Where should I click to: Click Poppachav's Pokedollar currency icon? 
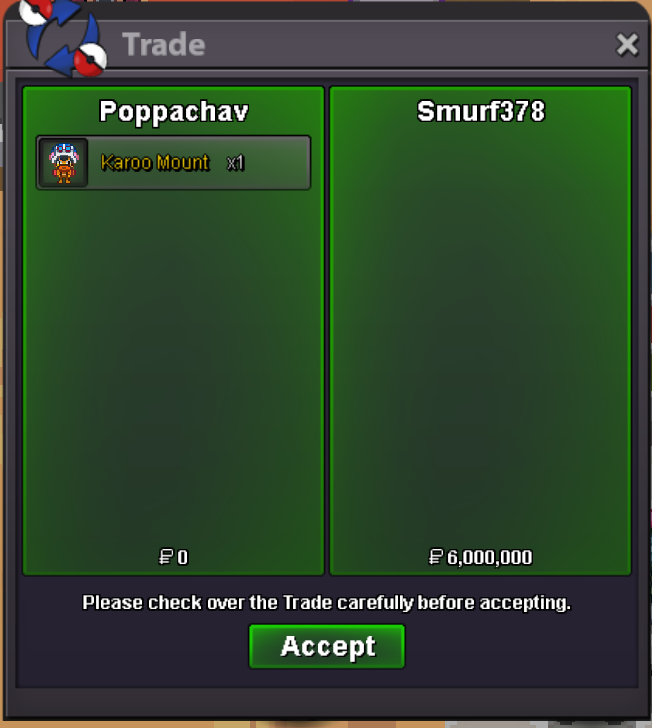pyautogui.click(x=166, y=557)
